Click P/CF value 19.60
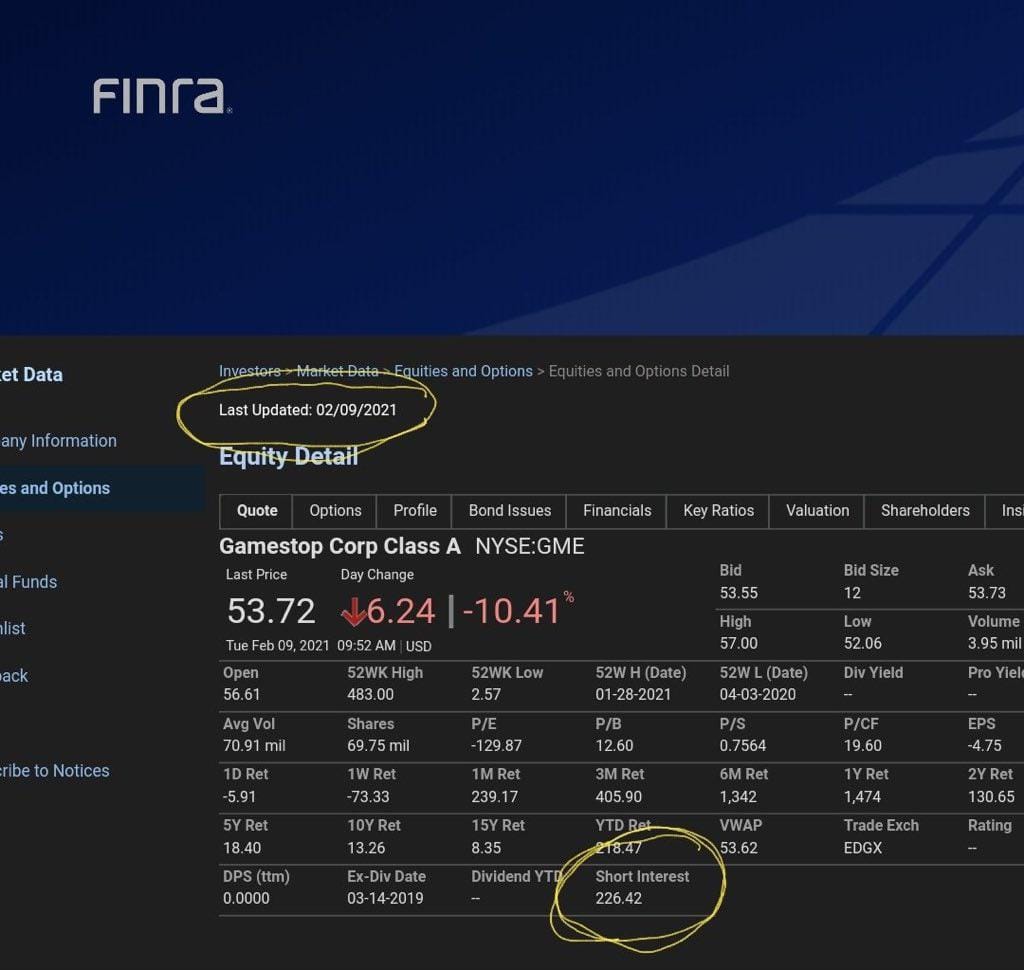The width and height of the screenshot is (1024, 970). 863,745
